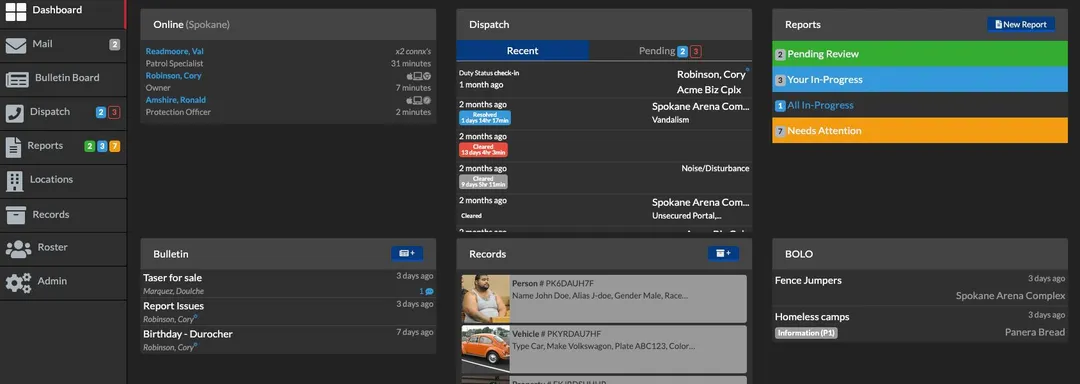The image size is (1080, 384).
Task: Click the red Cleared 13 days badge
Action: click(x=483, y=150)
